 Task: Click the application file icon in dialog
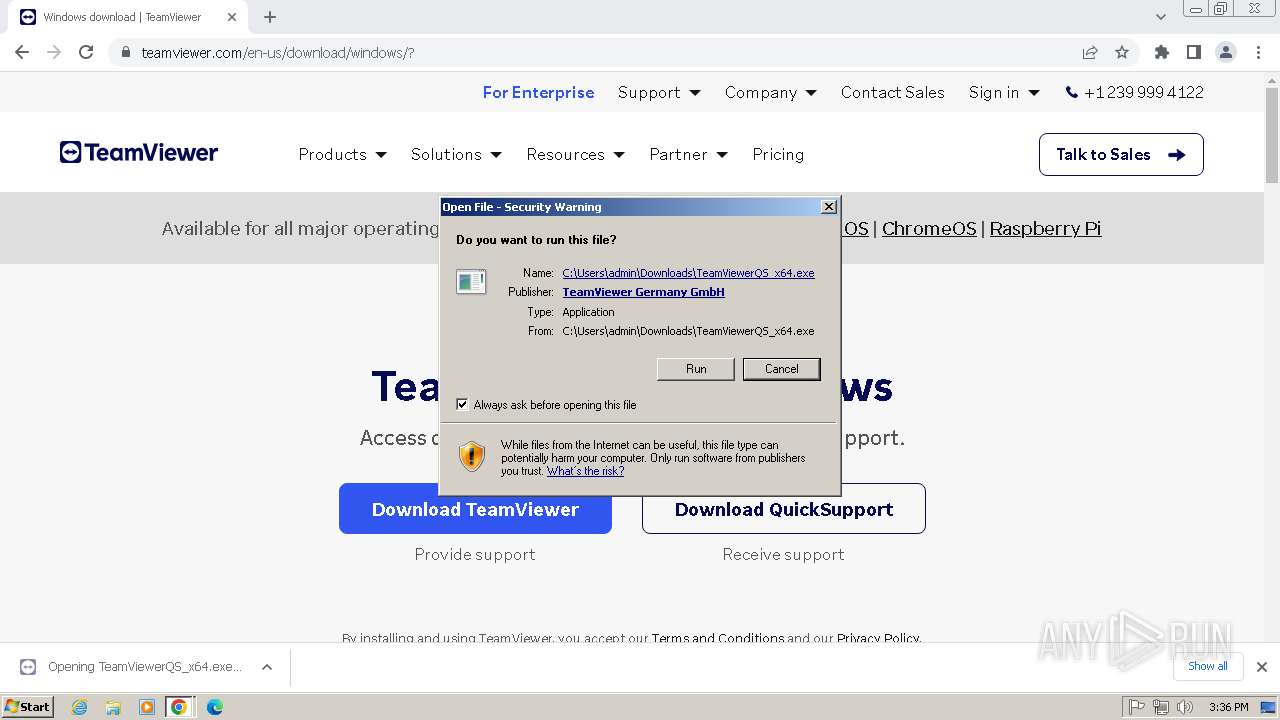(471, 282)
